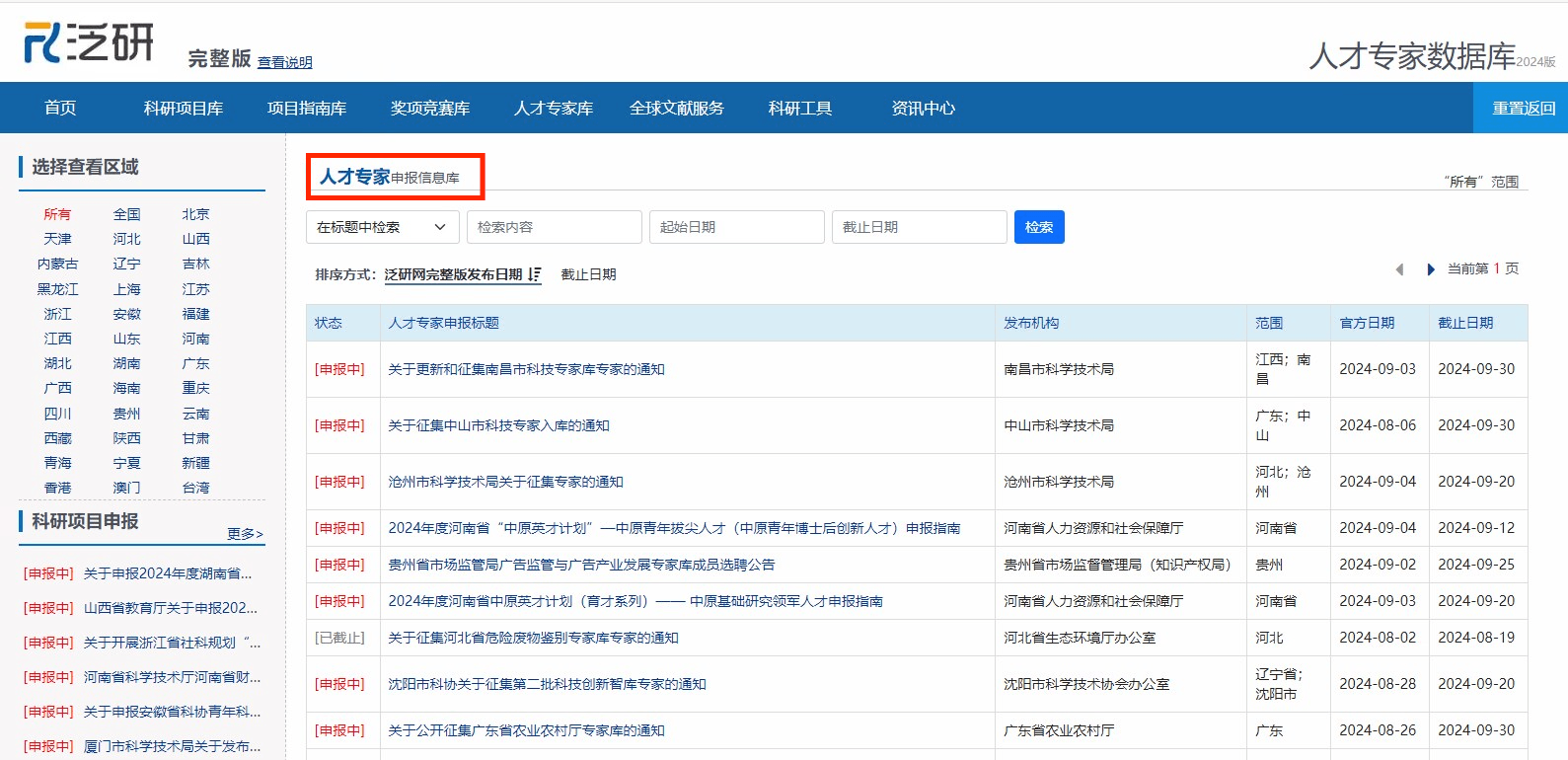
Task: Open the 在标题中检索 dropdown
Action: (x=383, y=227)
